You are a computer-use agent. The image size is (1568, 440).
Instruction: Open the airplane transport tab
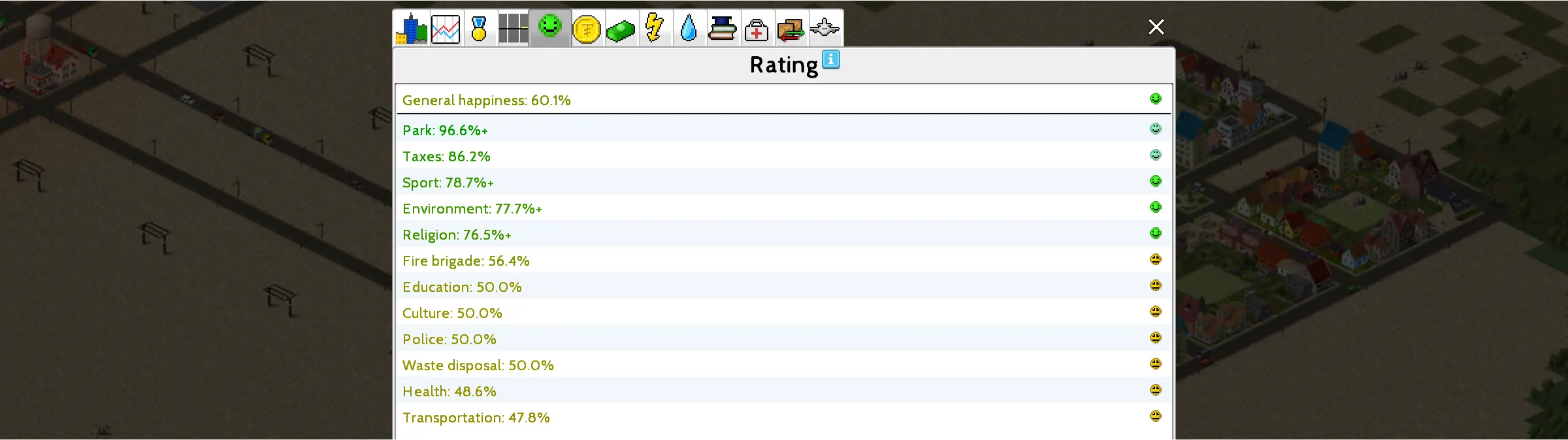pos(825,29)
